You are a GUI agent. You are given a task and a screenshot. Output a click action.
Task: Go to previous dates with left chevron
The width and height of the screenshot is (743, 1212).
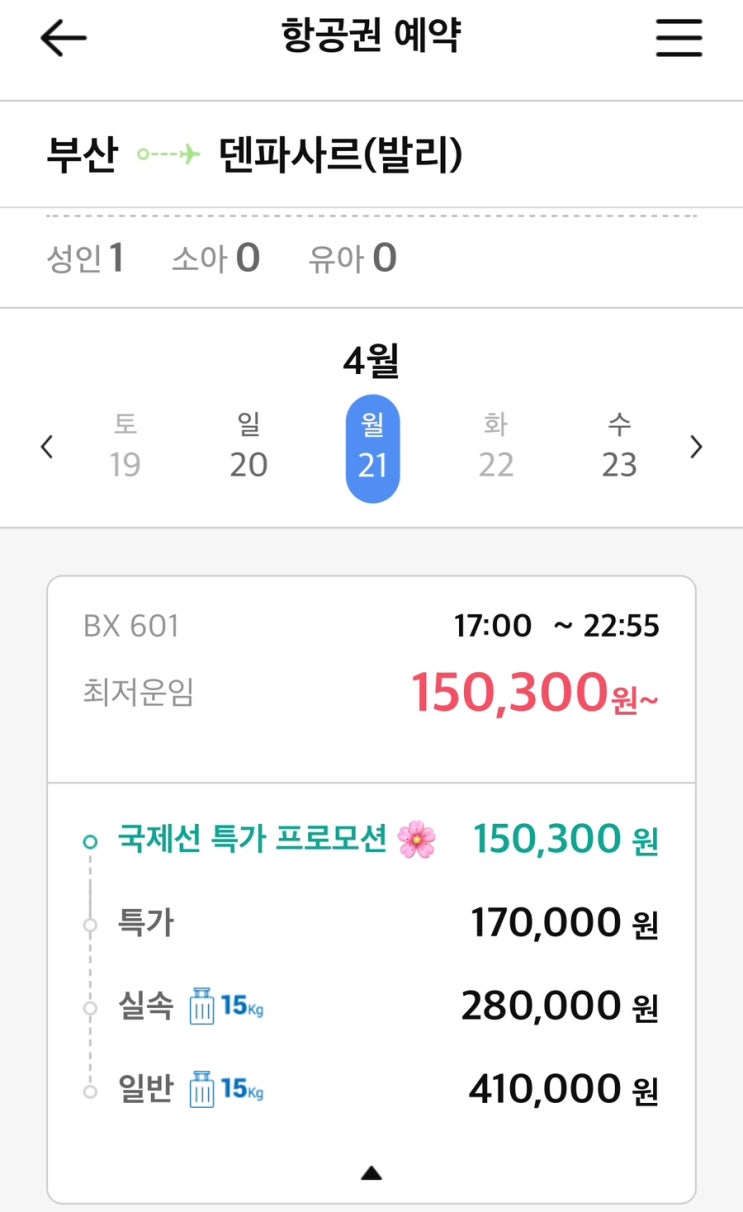click(46, 447)
